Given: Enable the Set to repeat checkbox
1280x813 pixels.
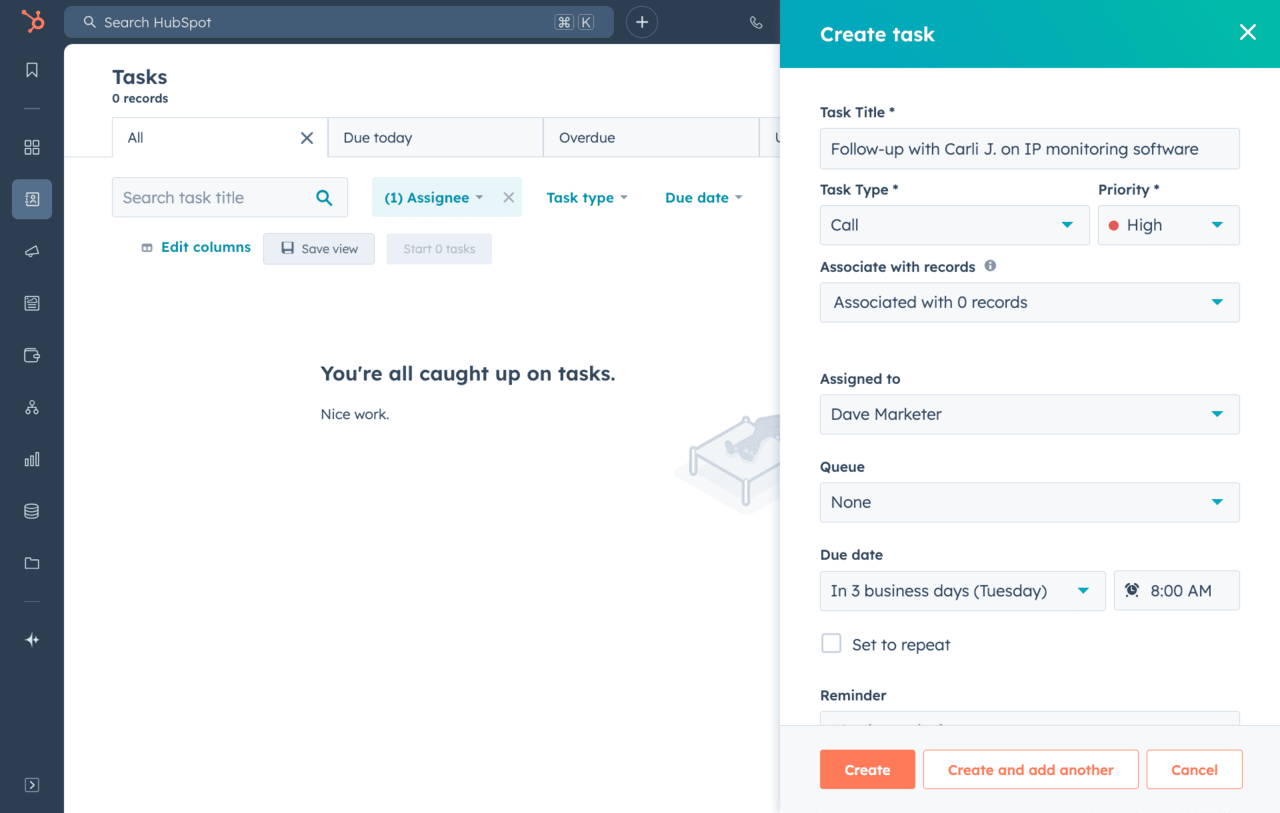Looking at the screenshot, I should coord(831,644).
